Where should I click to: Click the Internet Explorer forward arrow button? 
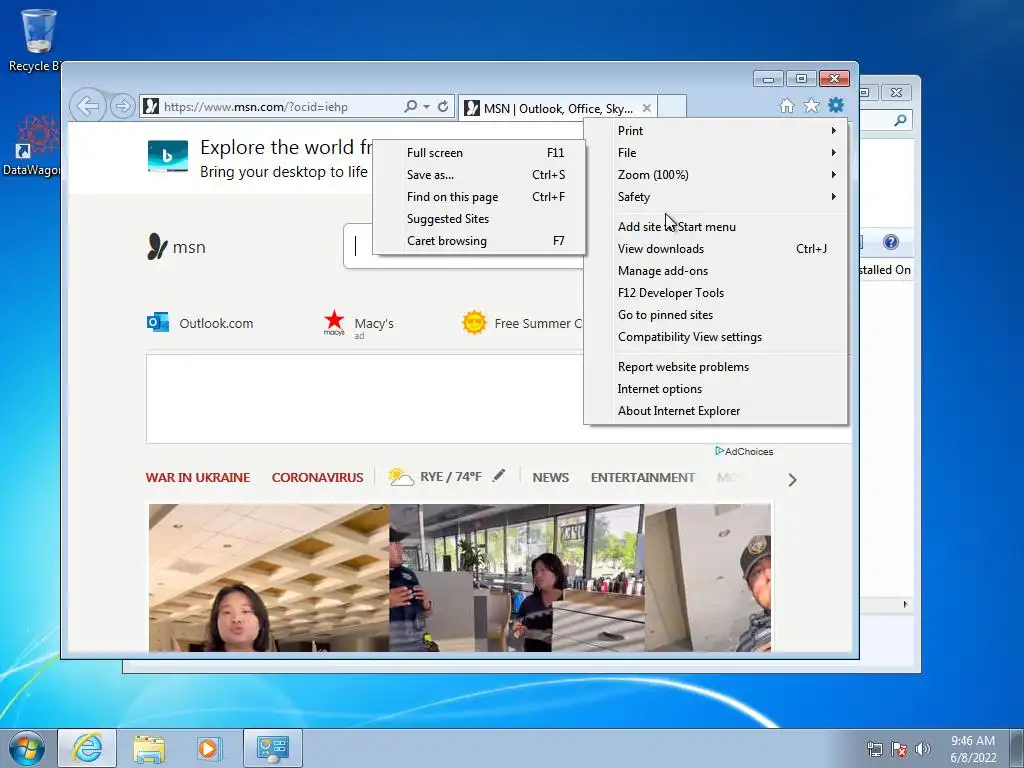pyautogui.click(x=122, y=106)
